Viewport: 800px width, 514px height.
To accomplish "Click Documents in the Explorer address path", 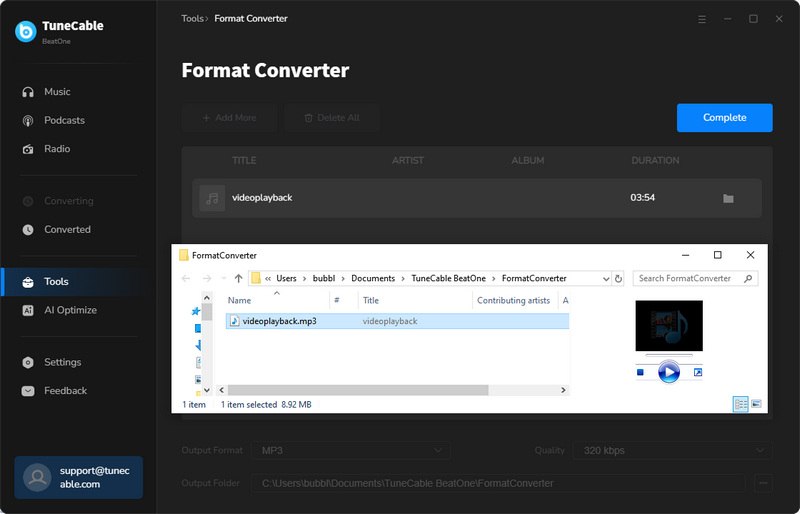I will (x=373, y=279).
